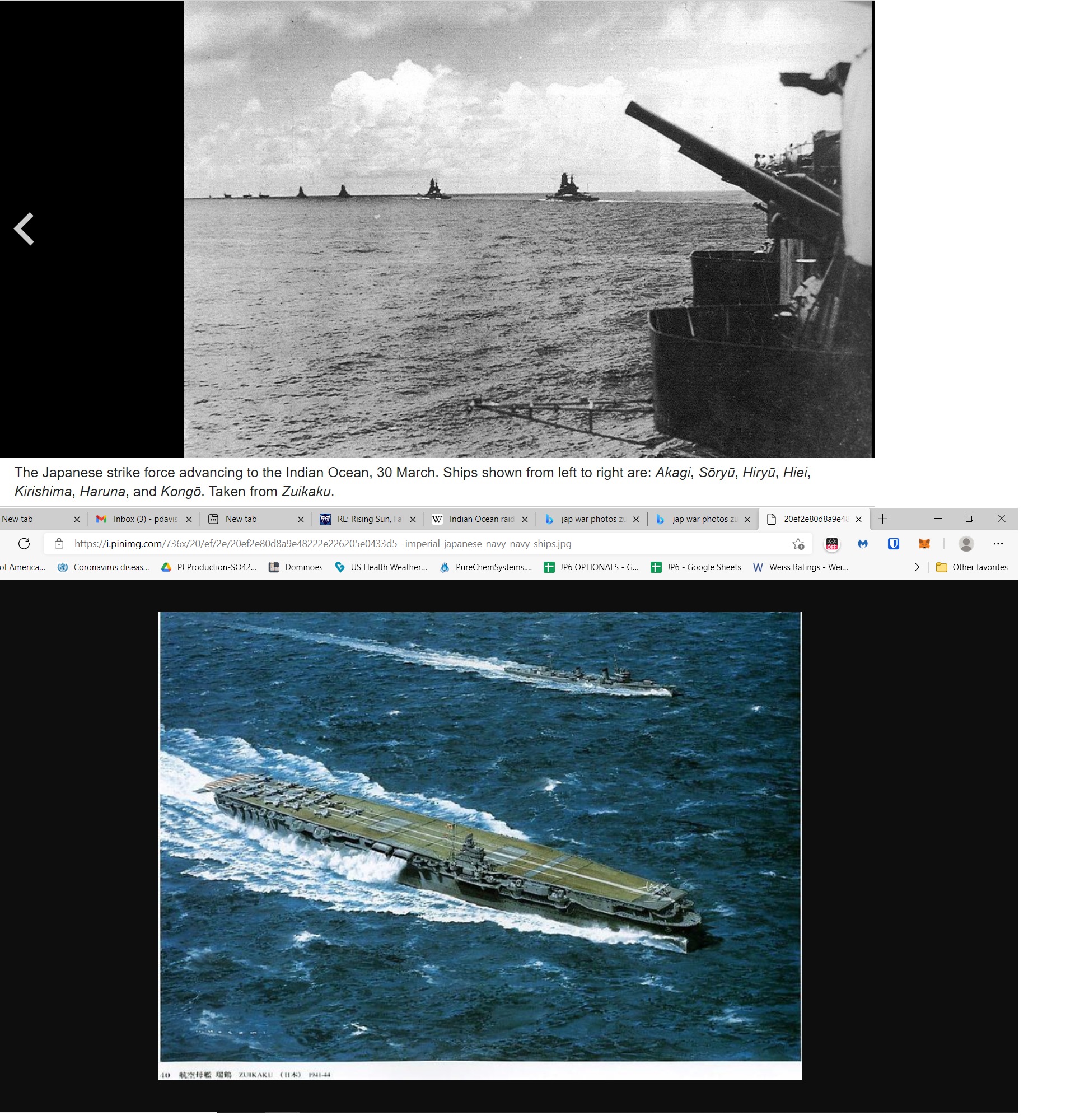1075x1120 pixels.
Task: Click the browser refresh icon
Action: click(24, 543)
